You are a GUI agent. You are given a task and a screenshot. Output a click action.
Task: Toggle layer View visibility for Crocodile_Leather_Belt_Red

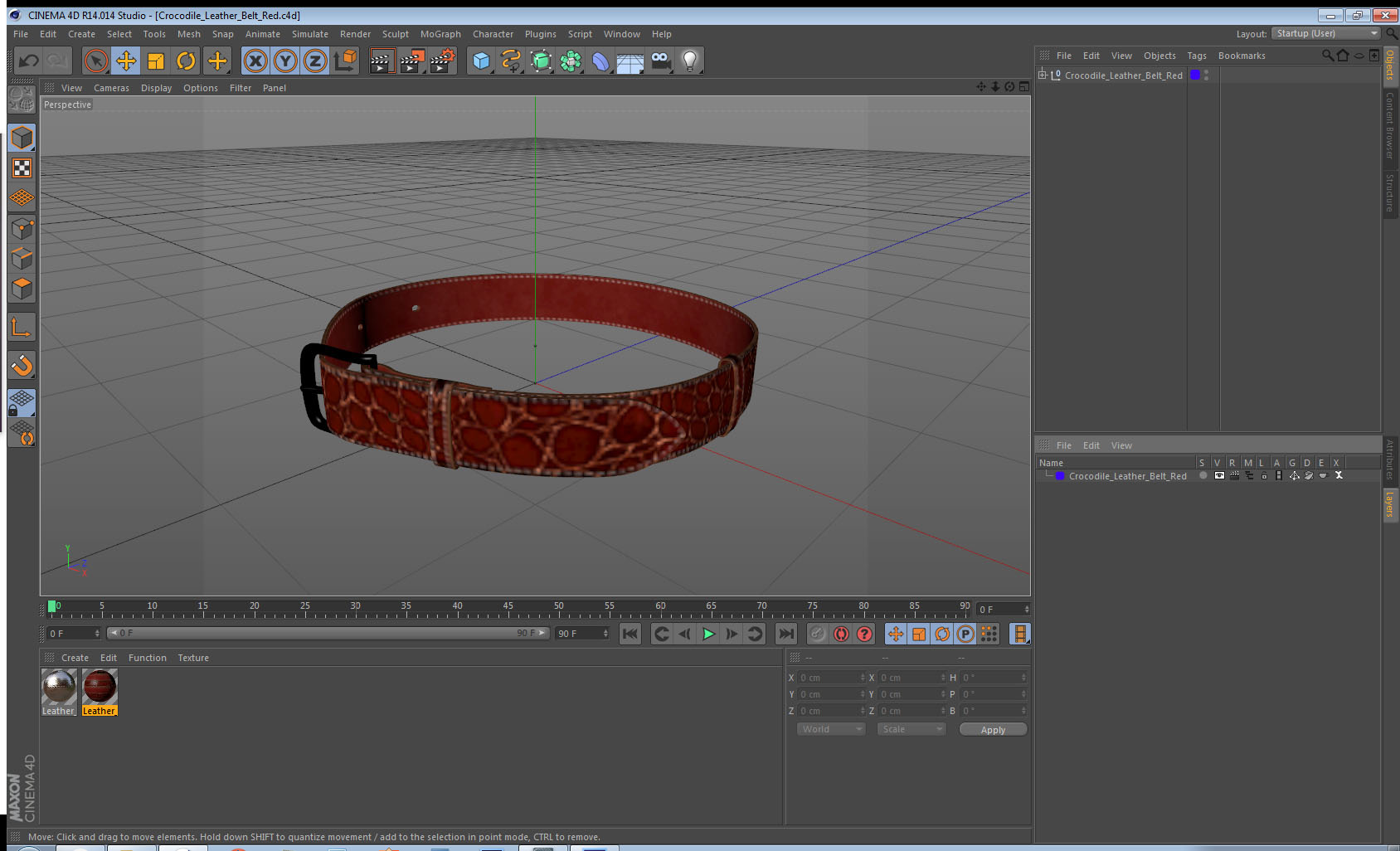point(1219,476)
